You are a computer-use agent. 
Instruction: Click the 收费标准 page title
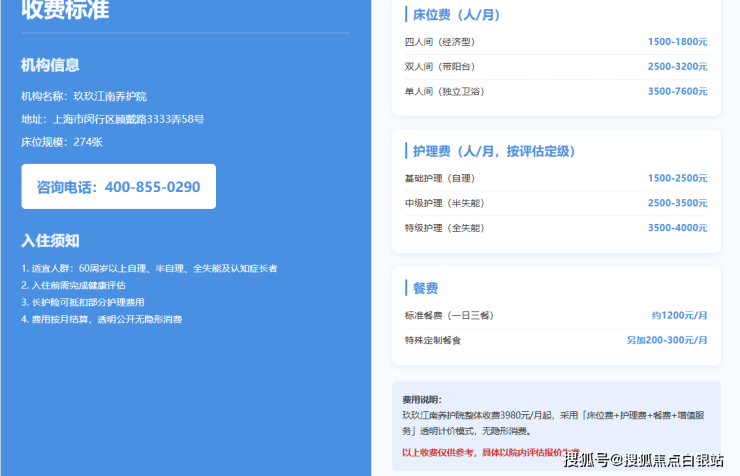click(x=65, y=9)
